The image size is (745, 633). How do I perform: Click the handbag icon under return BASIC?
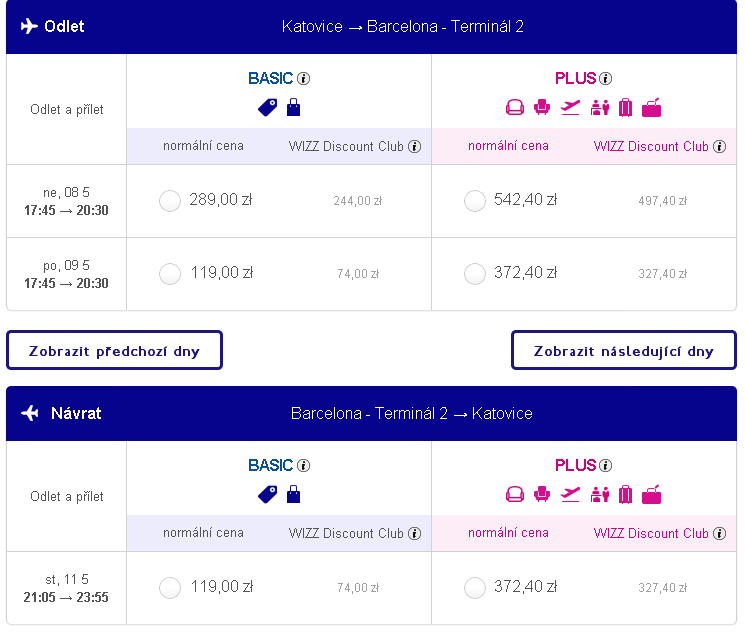pyautogui.click(x=294, y=495)
